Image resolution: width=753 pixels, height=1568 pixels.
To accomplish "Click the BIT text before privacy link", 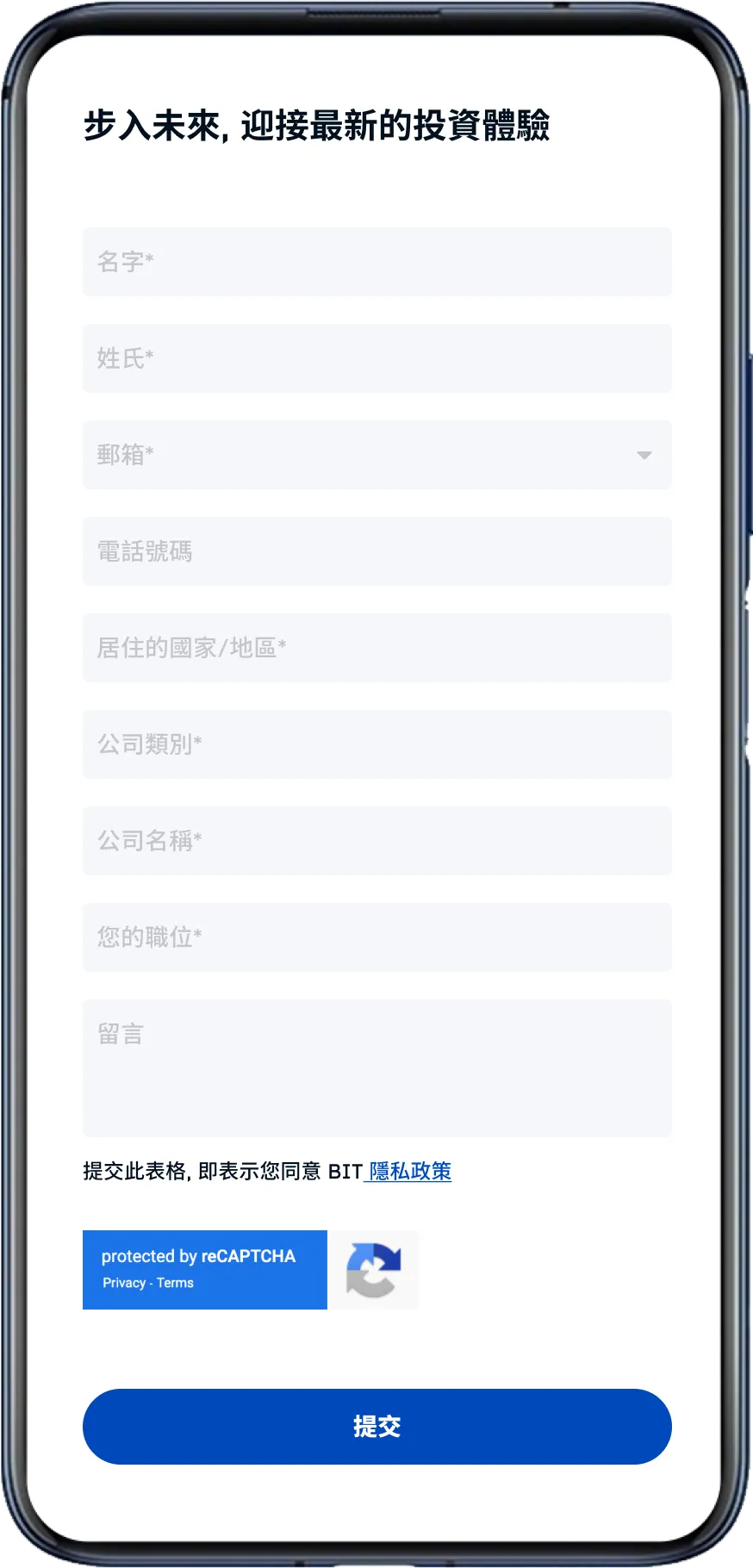I will (345, 1172).
